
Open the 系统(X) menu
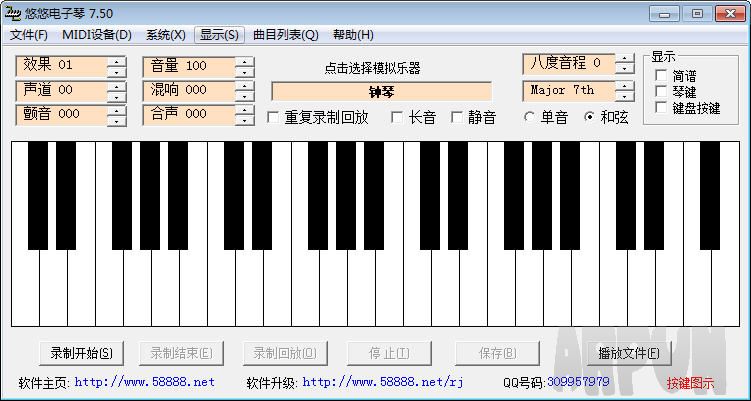pyautogui.click(x=166, y=35)
